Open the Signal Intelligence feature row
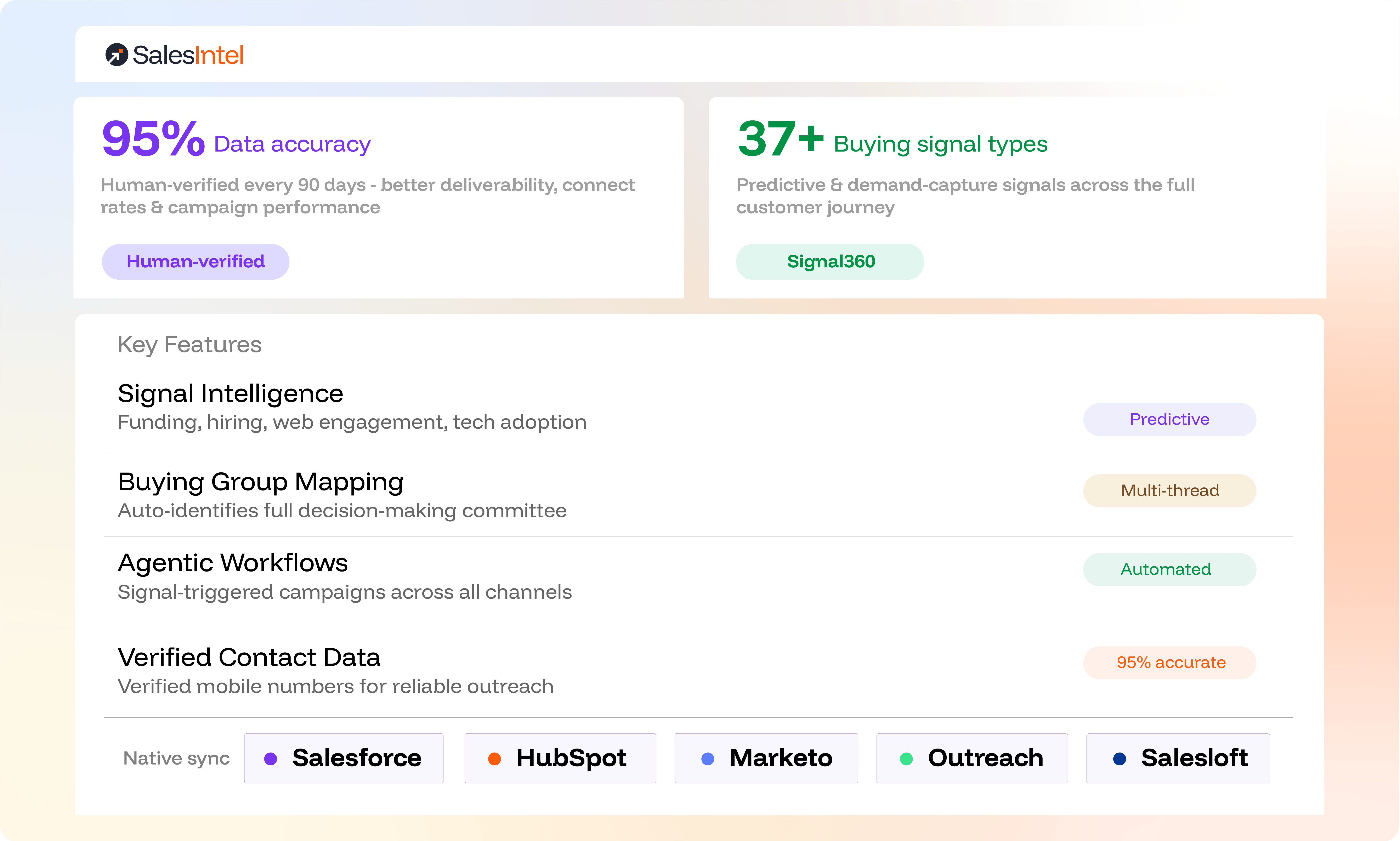 click(x=698, y=408)
